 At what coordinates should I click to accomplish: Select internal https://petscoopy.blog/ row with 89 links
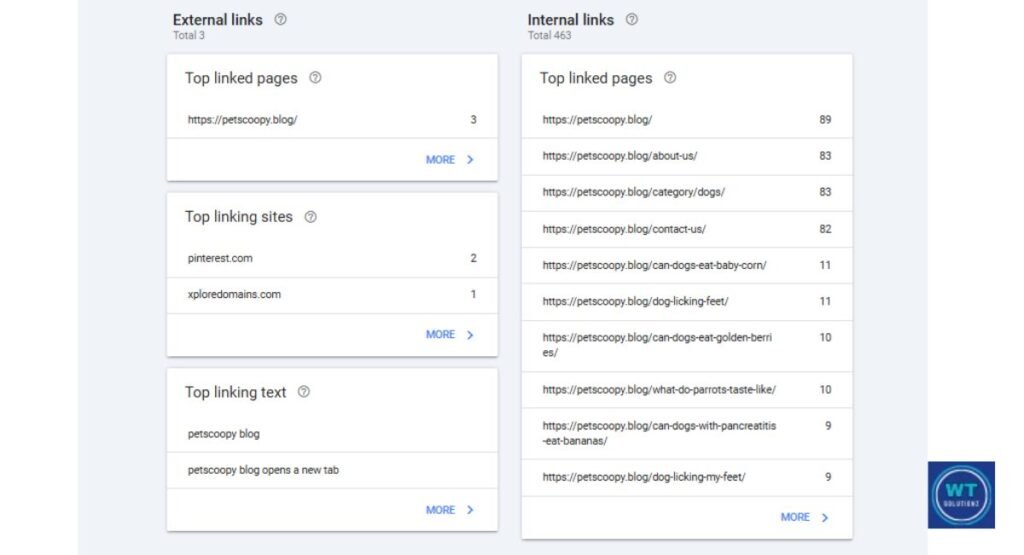(x=687, y=120)
